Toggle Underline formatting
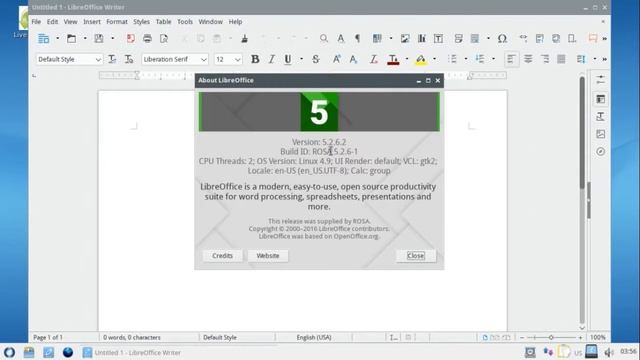640x360 pixels. pyautogui.click(x=288, y=59)
